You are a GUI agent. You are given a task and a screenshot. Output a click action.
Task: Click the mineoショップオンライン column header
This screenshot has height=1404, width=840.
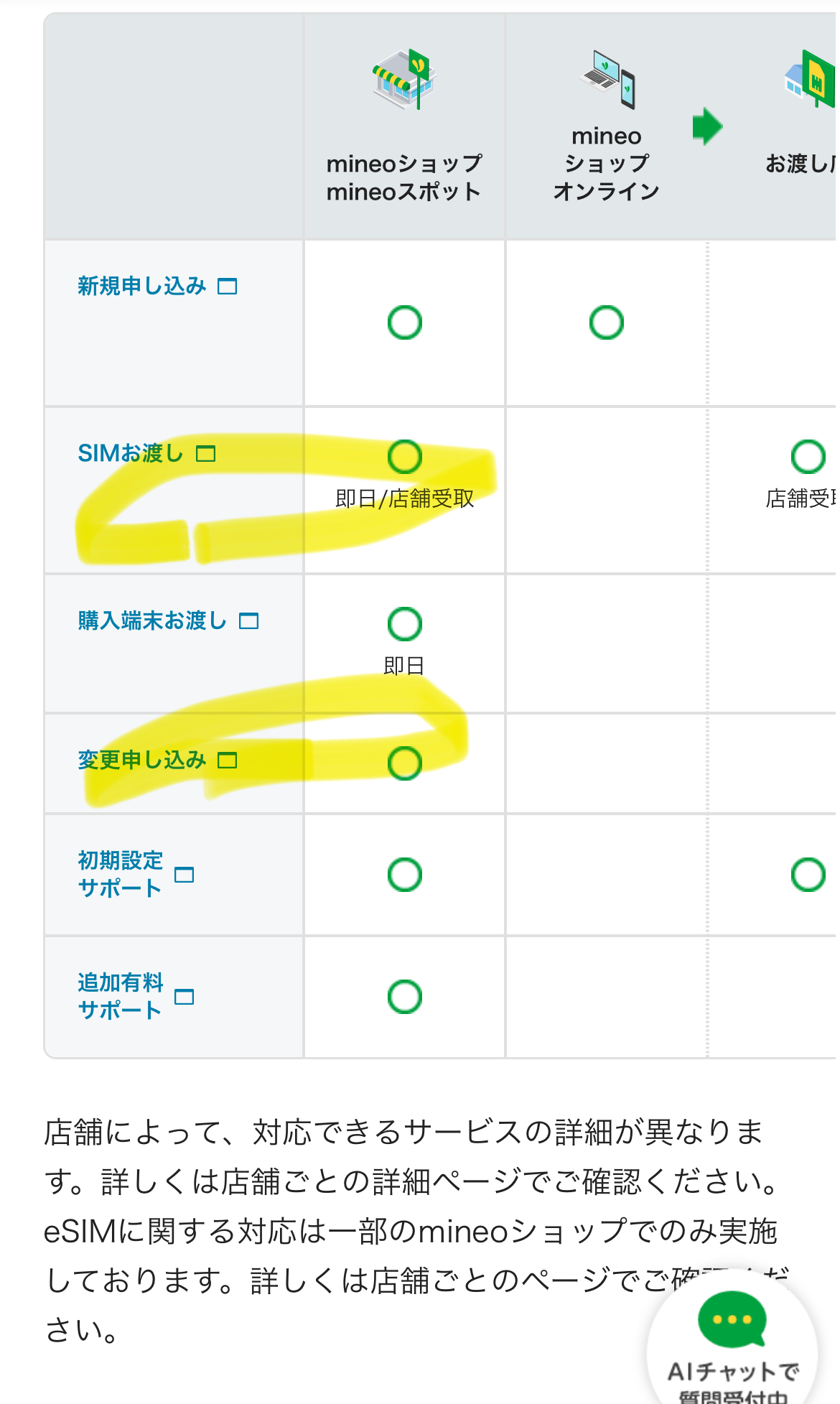(607, 164)
